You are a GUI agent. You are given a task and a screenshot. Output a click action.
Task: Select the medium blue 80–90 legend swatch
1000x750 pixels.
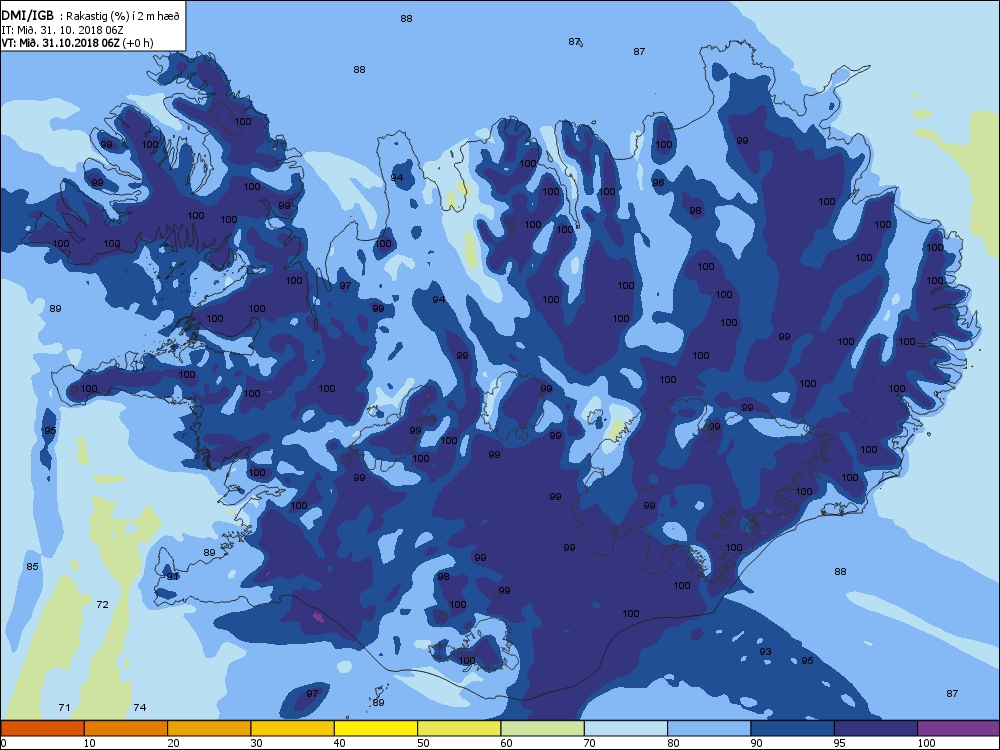coord(709,728)
